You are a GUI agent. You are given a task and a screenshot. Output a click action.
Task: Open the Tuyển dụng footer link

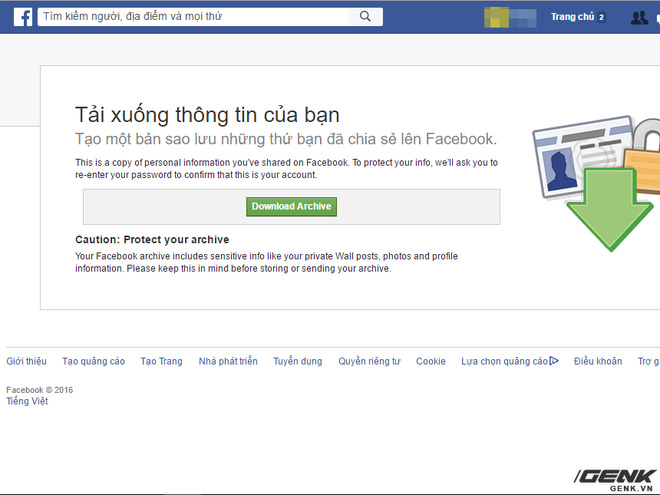(x=298, y=361)
